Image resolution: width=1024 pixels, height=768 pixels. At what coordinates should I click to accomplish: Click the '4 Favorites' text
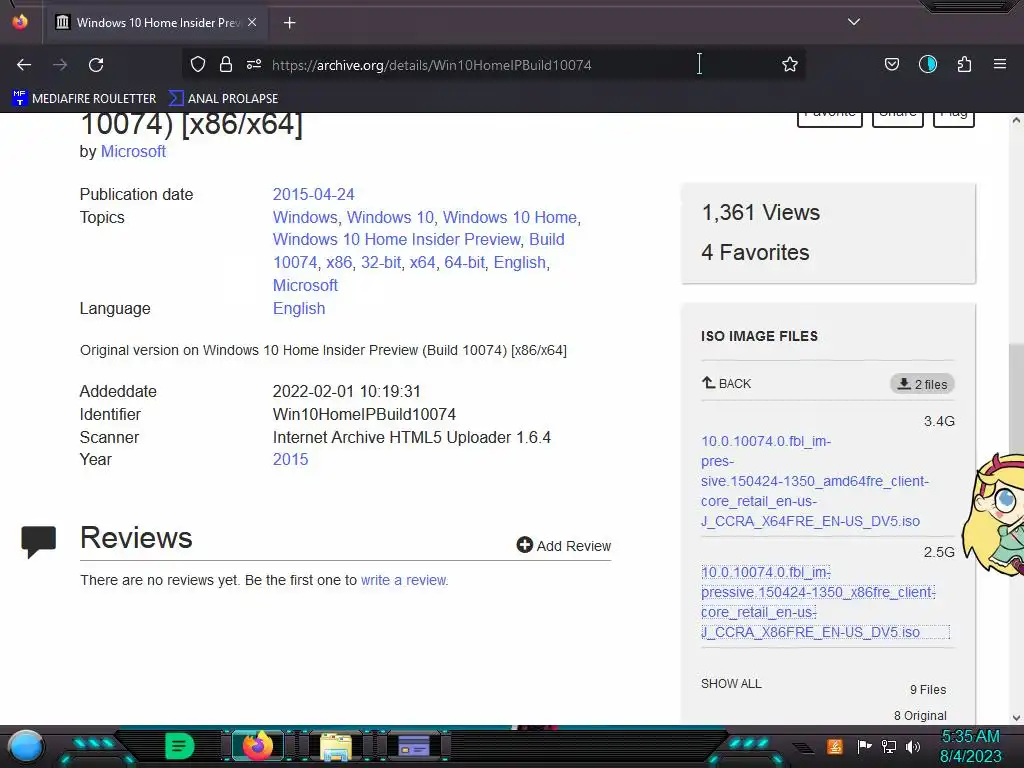click(756, 252)
